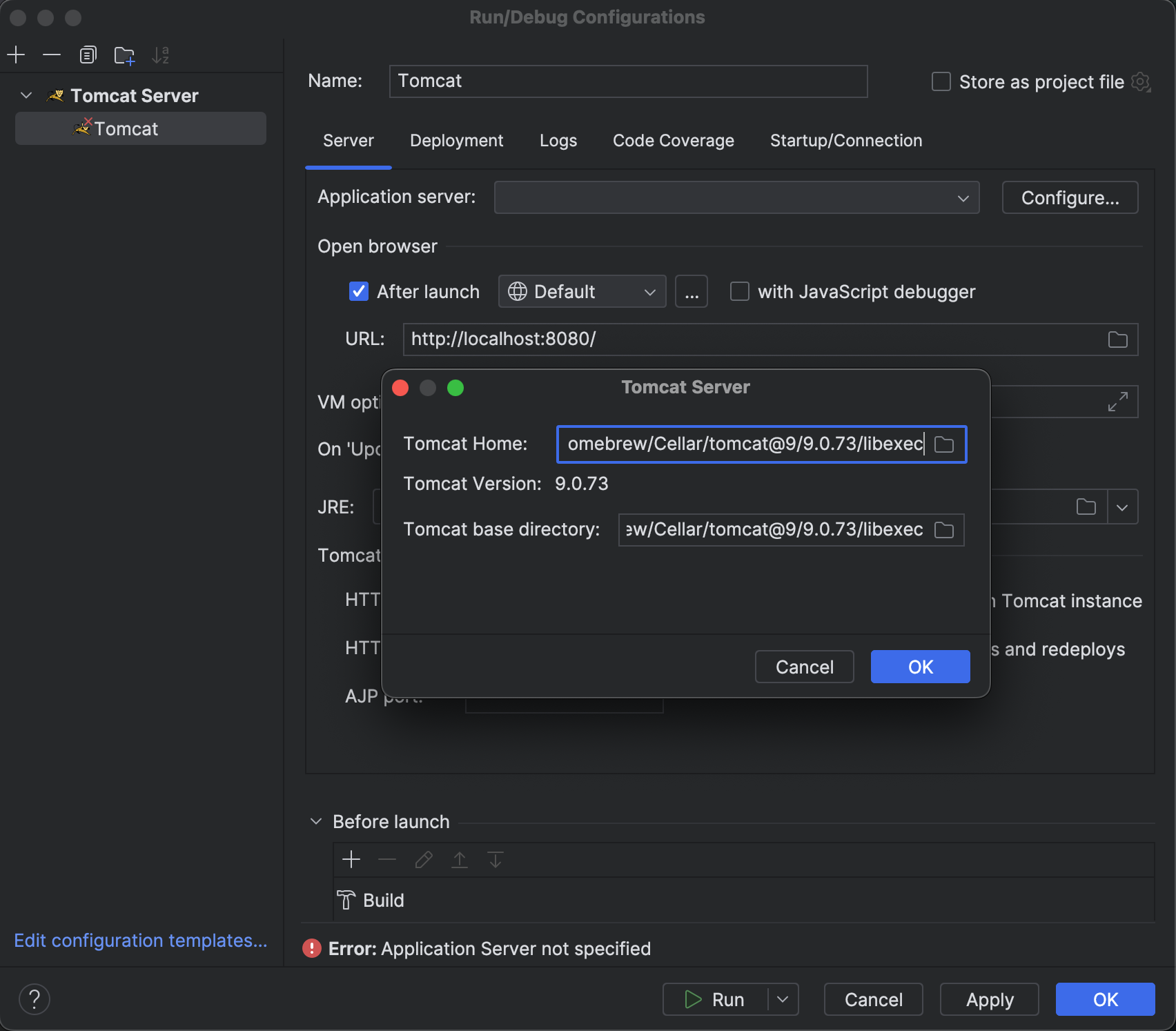This screenshot has width=1176, height=1031.
Task: Remove selected configuration with minus icon
Action: 52,55
